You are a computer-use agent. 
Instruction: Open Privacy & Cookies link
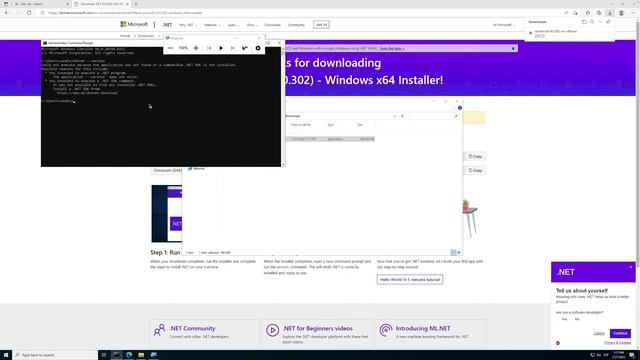(x=618, y=343)
